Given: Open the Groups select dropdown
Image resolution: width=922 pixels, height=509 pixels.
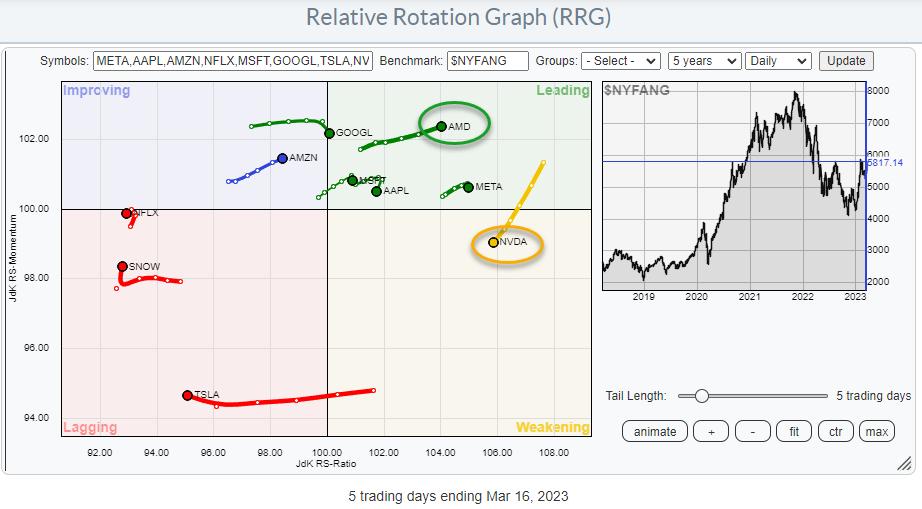Looking at the screenshot, I should pos(620,61).
